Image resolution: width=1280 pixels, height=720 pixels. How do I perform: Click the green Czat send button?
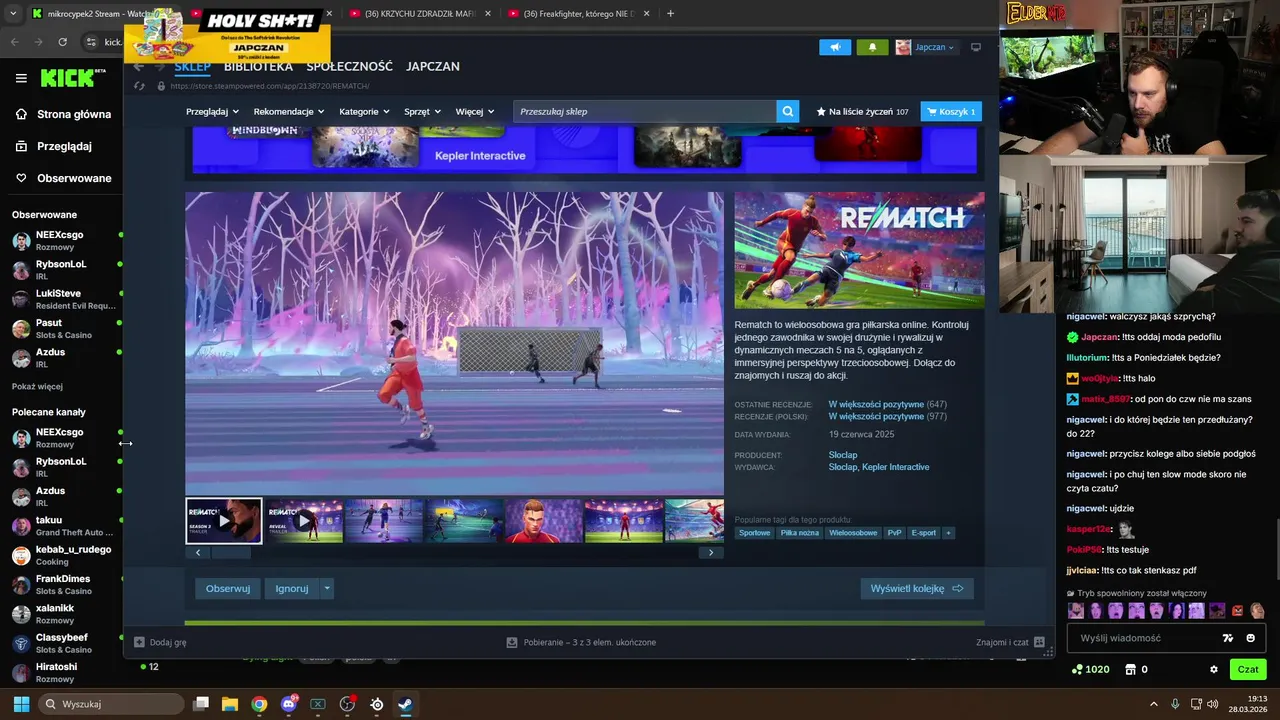pyautogui.click(x=1248, y=669)
